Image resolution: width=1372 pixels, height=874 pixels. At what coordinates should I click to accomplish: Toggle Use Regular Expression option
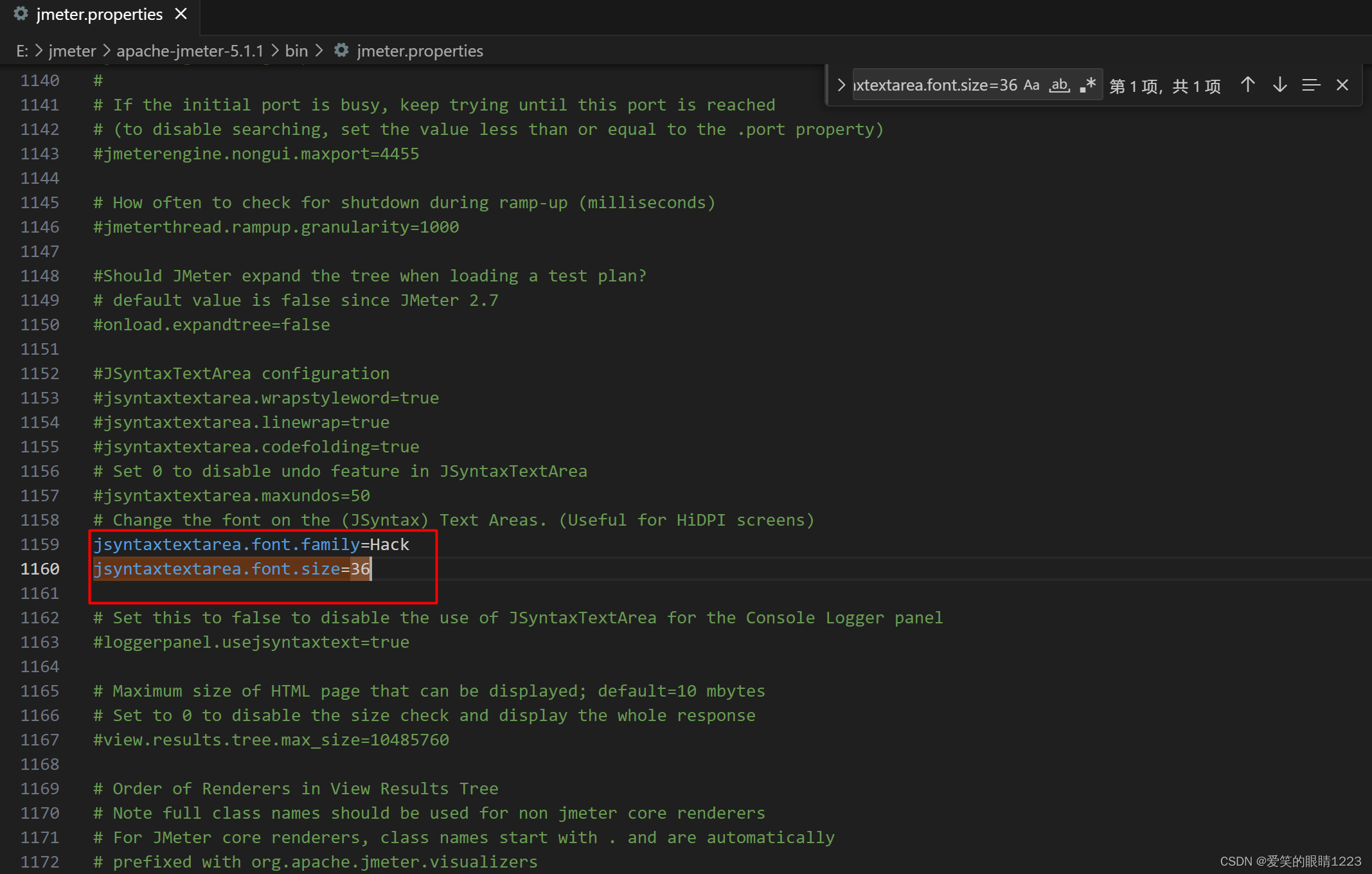1088,85
